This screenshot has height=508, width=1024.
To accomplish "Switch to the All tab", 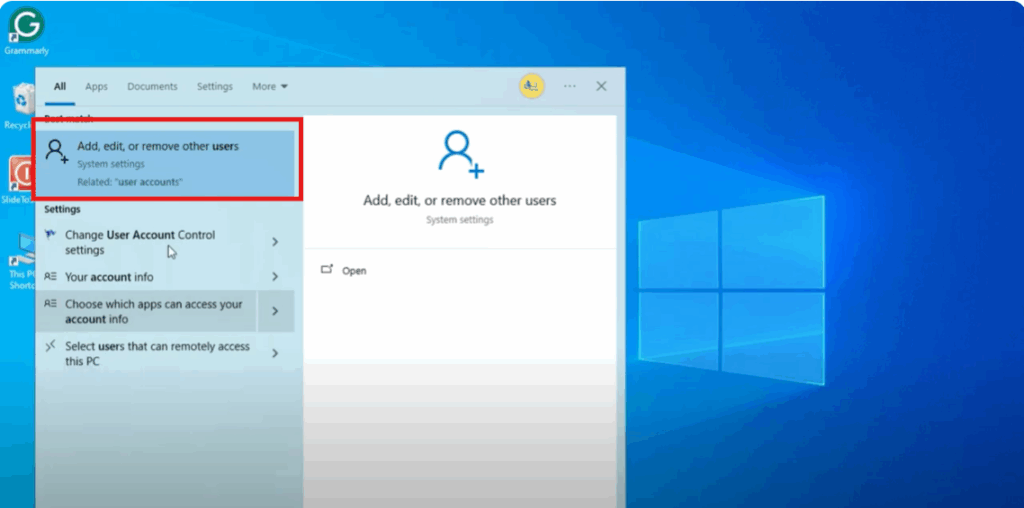I will click(60, 87).
